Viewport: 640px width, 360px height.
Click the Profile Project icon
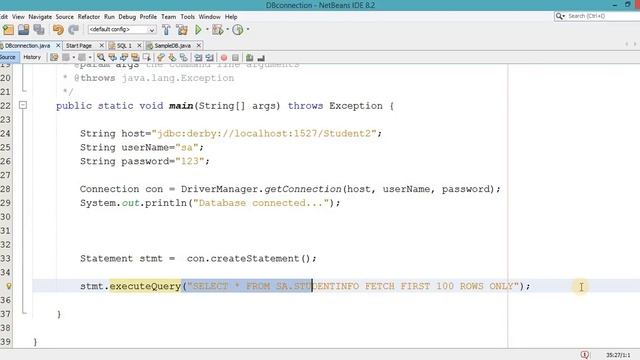pyautogui.click(x=238, y=29)
